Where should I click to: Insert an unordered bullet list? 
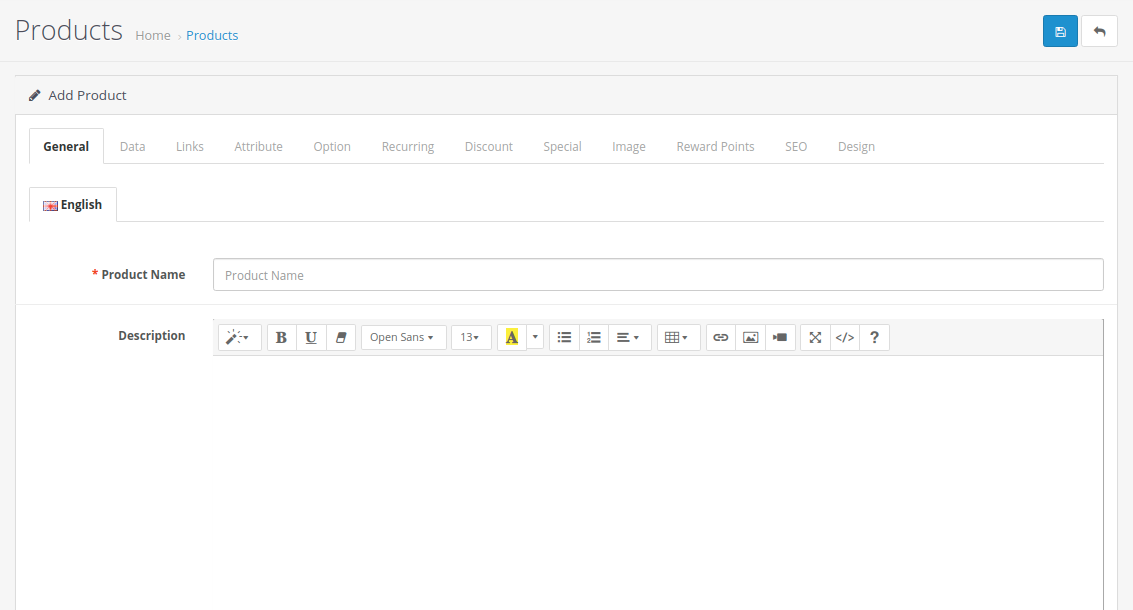(x=564, y=338)
